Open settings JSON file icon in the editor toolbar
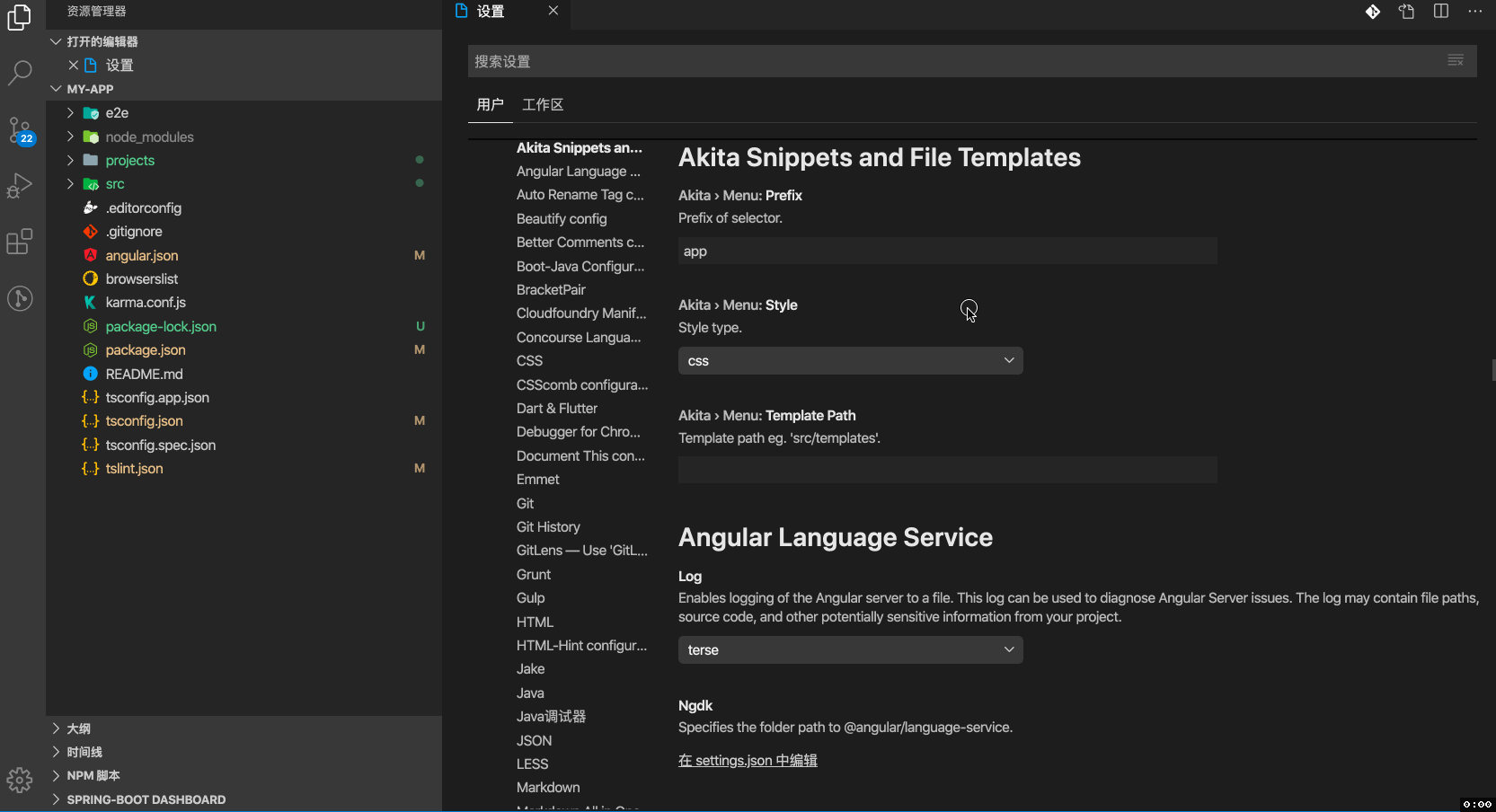Viewport: 1496px width, 812px height. point(1407,12)
